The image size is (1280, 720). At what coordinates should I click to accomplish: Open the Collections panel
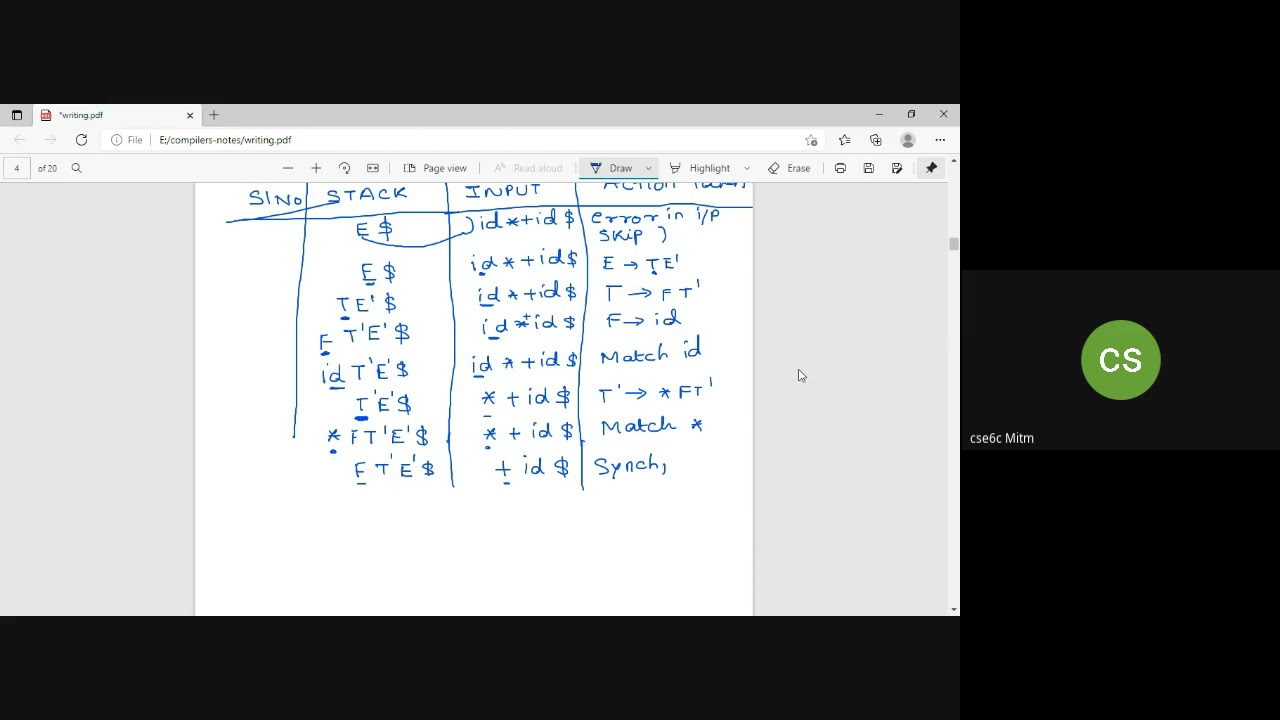click(876, 140)
